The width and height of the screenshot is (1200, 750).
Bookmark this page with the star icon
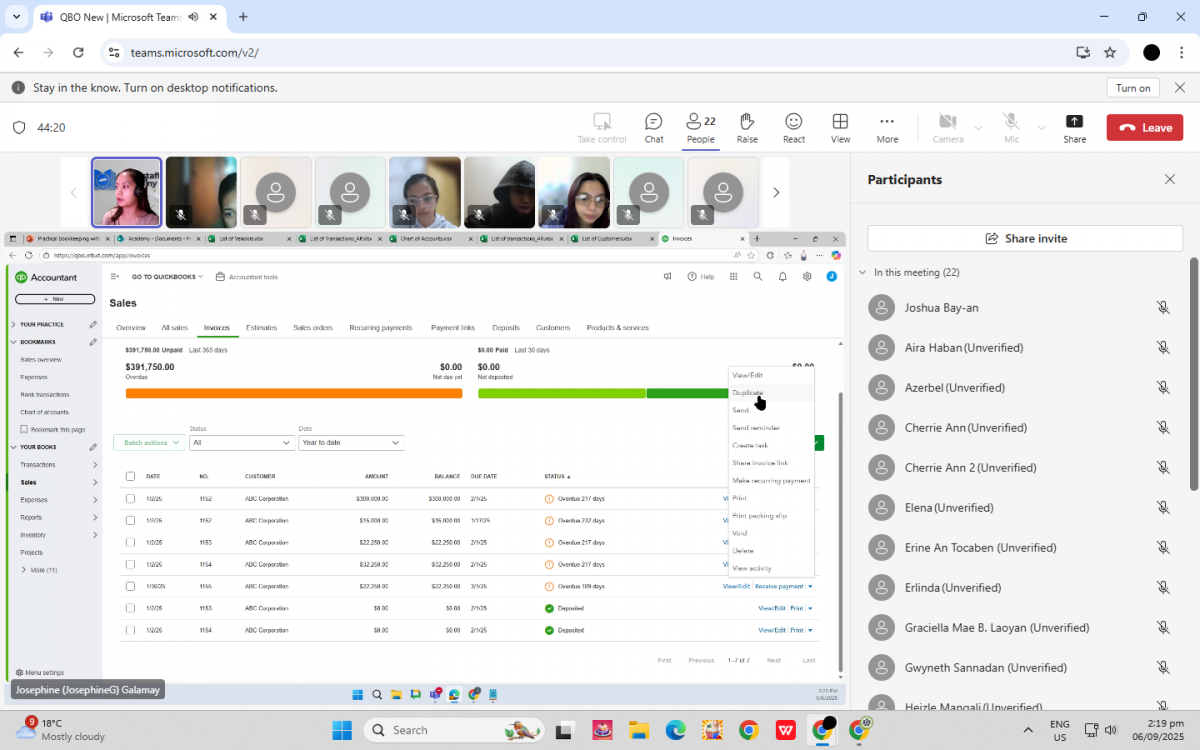pyautogui.click(x=1110, y=53)
